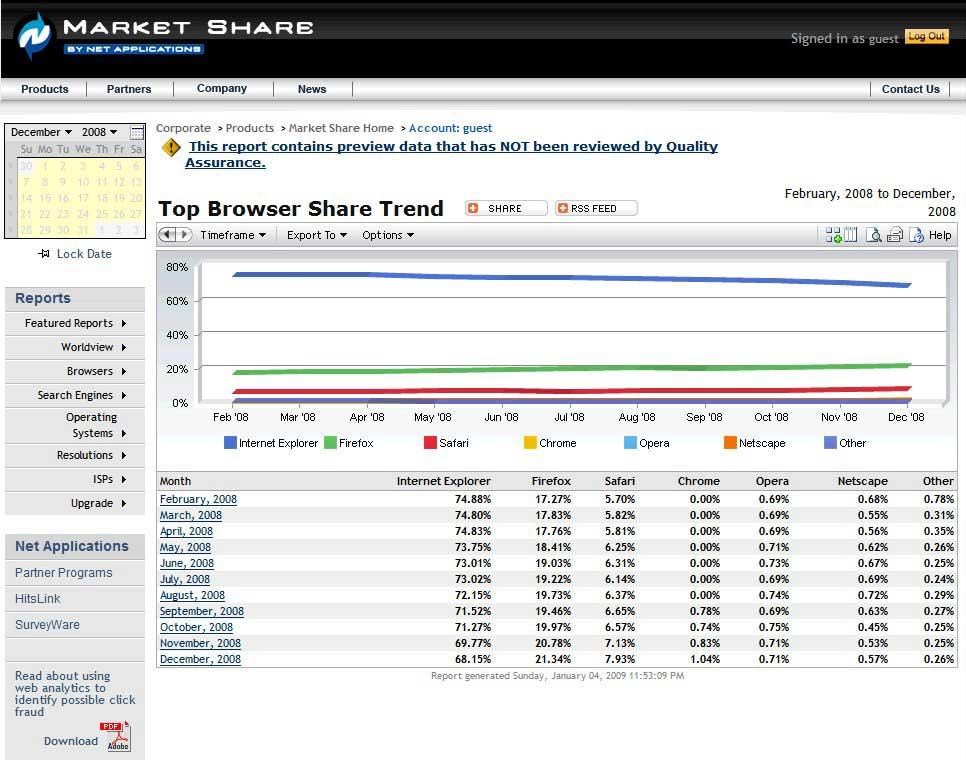
Task: Click the columns layout icon
Action: (x=850, y=235)
